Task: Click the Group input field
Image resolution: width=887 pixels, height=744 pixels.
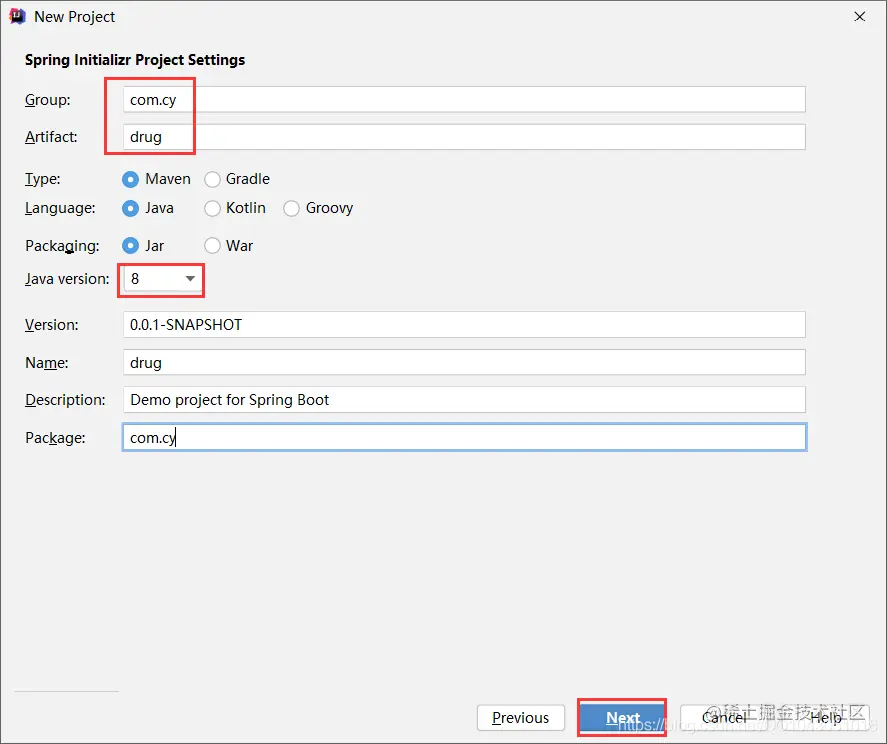Action: [x=464, y=100]
